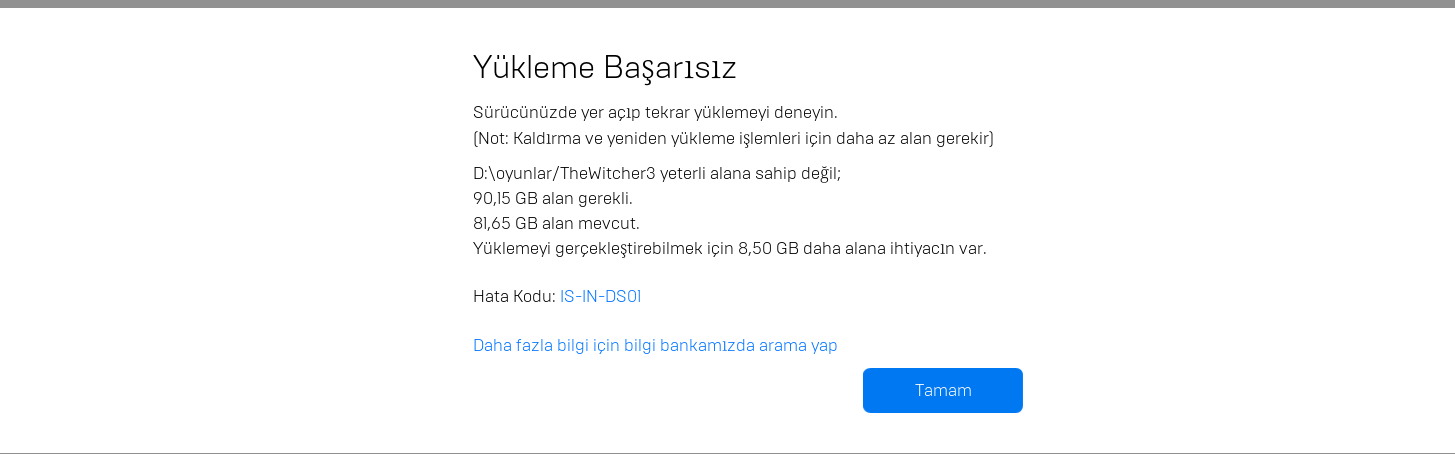Open the IS-IN-DS01 error code link
Screen dimensions: 1455x454
pos(600,296)
